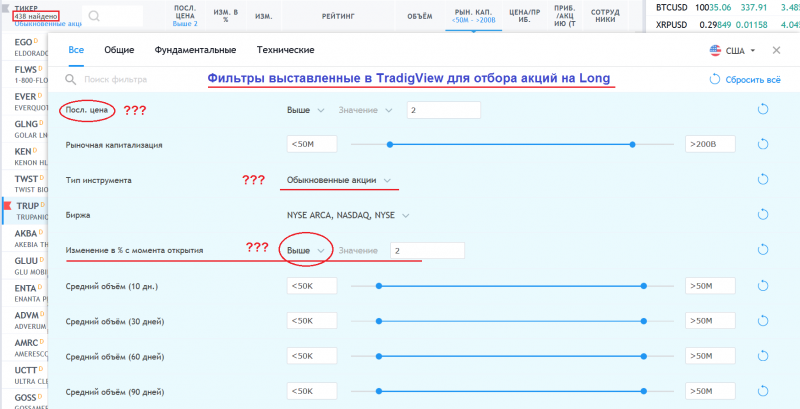Open the Обыкновенные акции instrument type dropdown
Screen dimensions: 800x409
pyautogui.click(x=339, y=180)
